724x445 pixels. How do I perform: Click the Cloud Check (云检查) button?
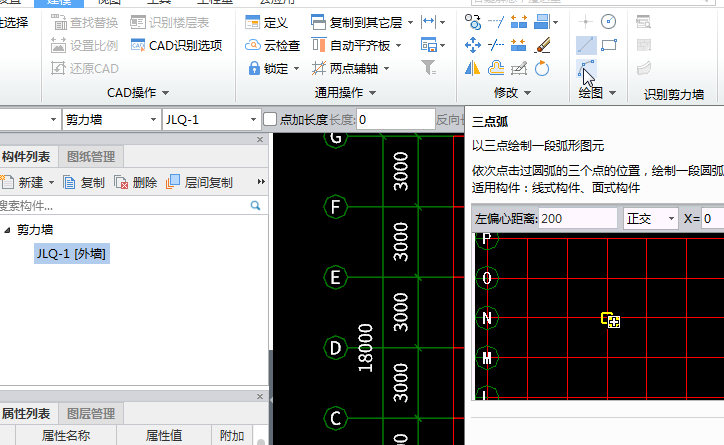pyautogui.click(x=273, y=46)
